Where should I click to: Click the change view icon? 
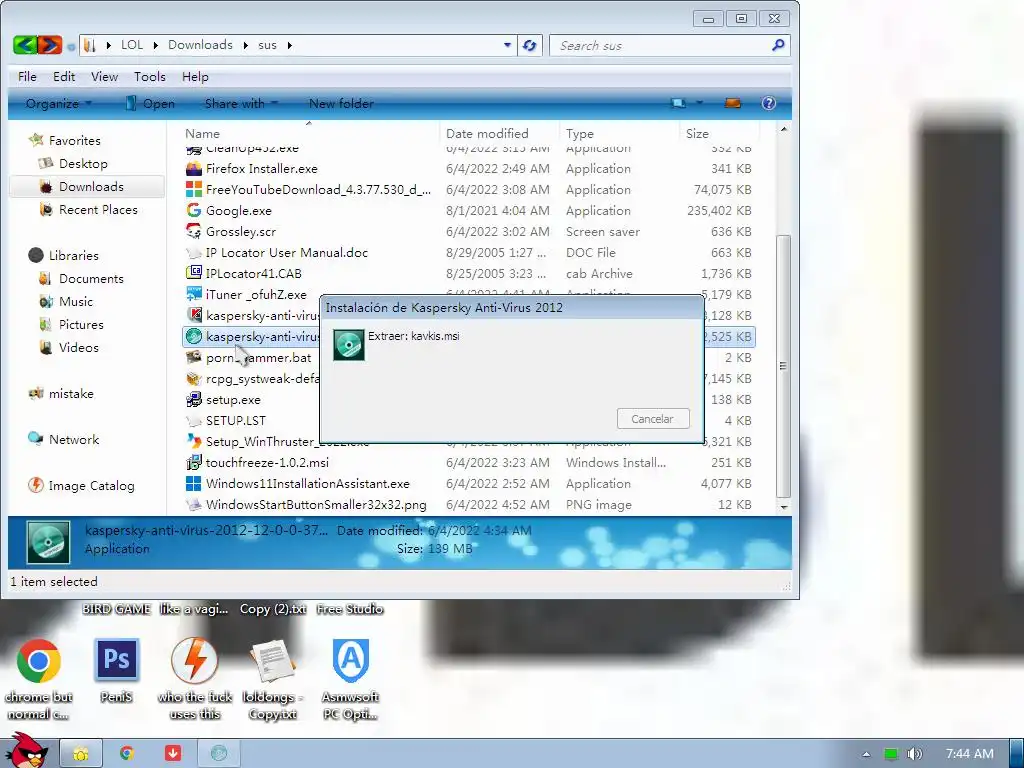[679, 103]
